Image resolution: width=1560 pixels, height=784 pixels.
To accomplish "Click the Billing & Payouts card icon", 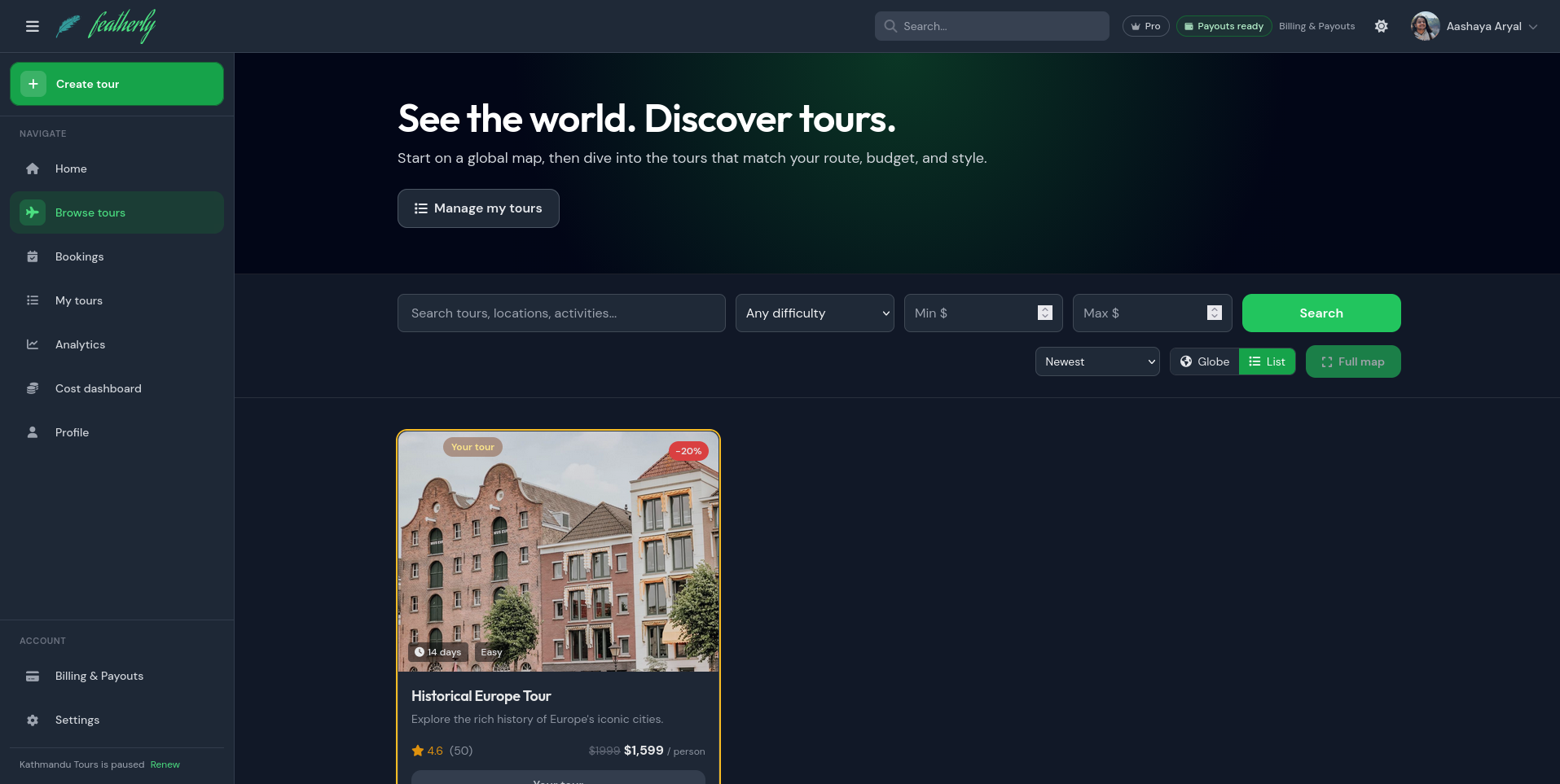I will 33,676.
